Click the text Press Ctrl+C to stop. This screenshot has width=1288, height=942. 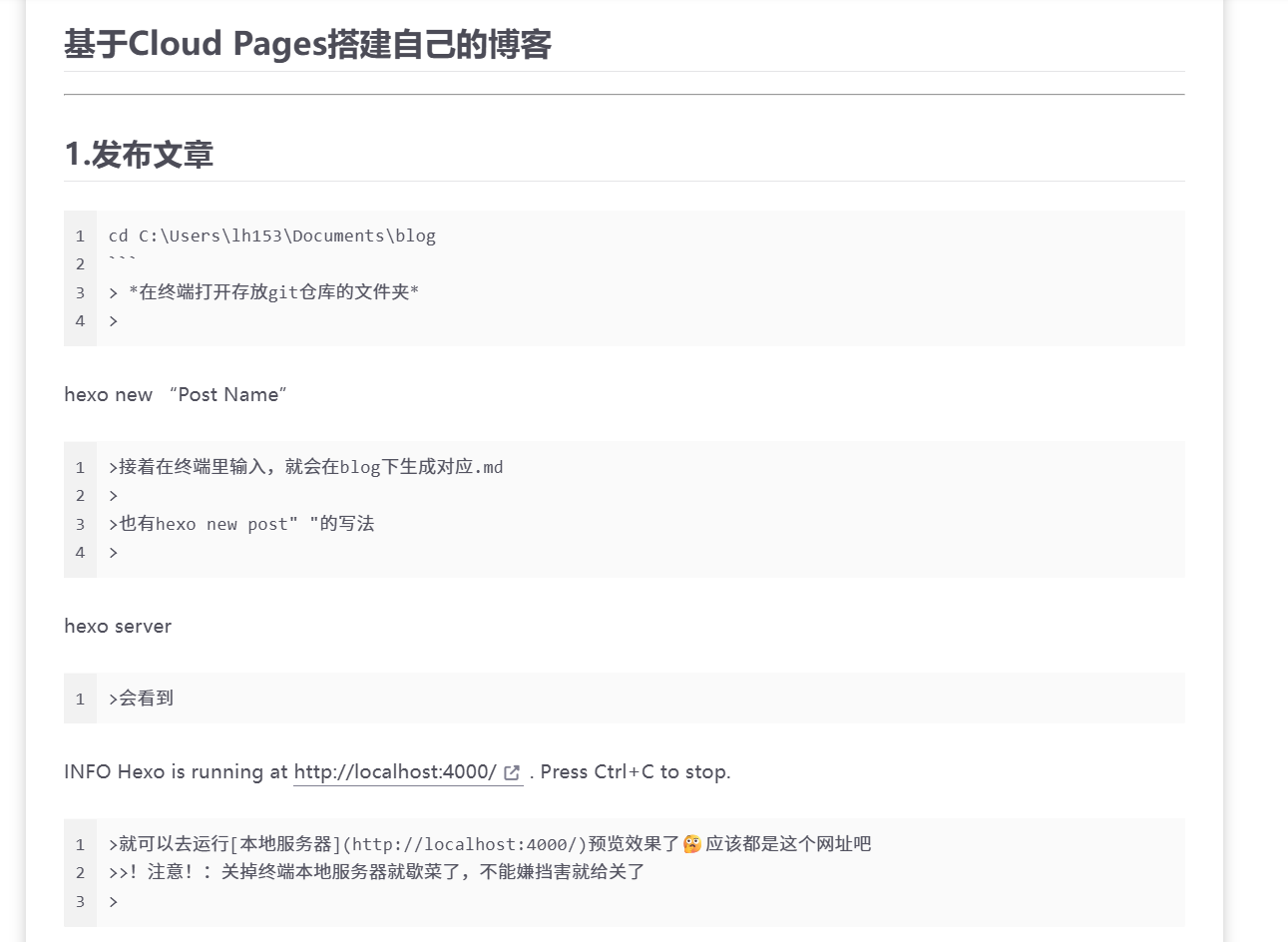pos(636,772)
